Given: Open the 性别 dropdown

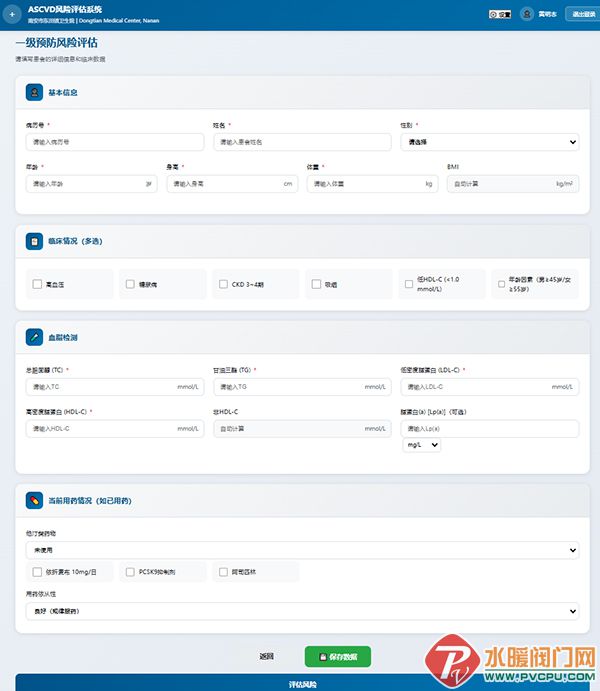Looking at the screenshot, I should tap(489, 142).
